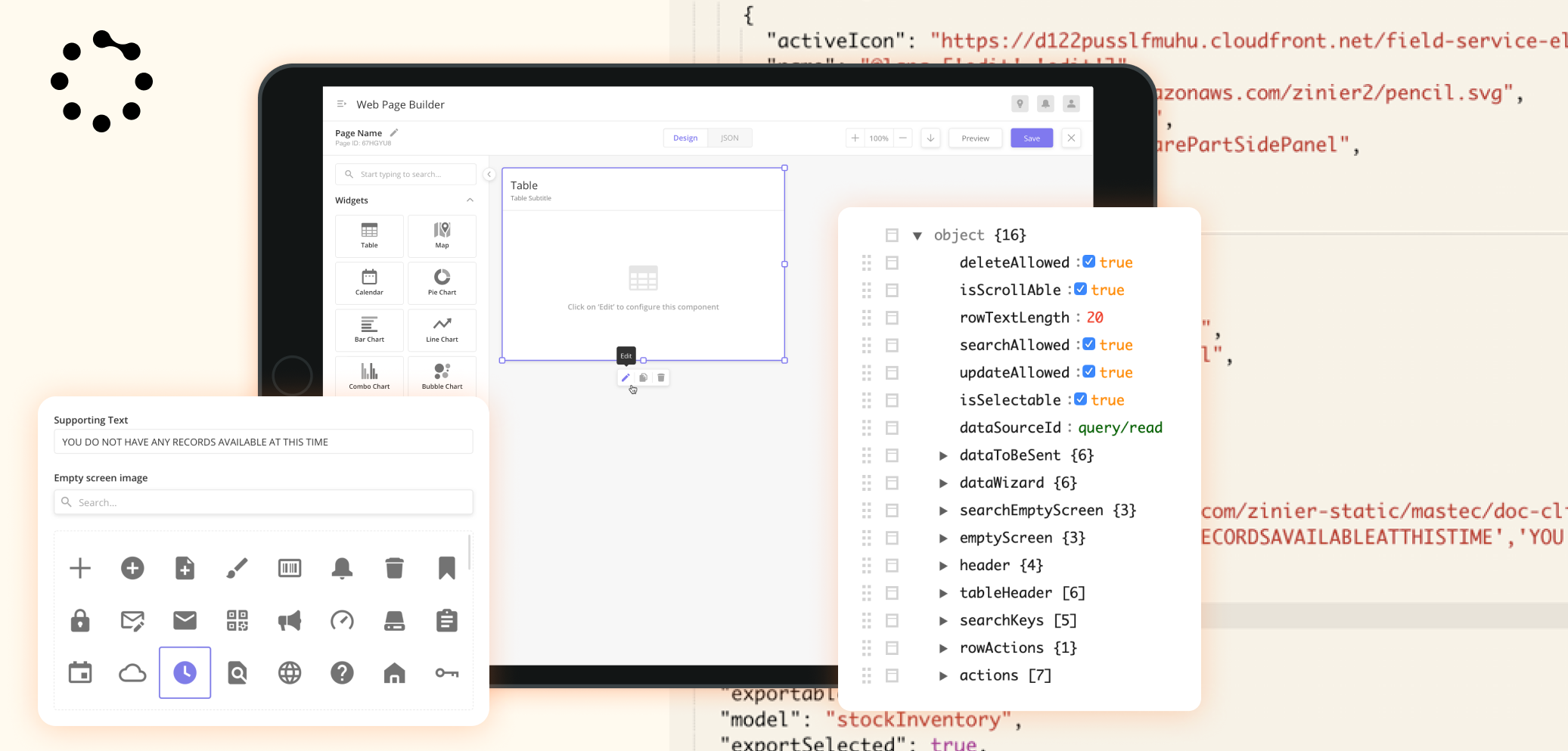The height and width of the screenshot is (751, 1568).
Task: Select the globe icon for empty screen image
Action: [x=290, y=672]
